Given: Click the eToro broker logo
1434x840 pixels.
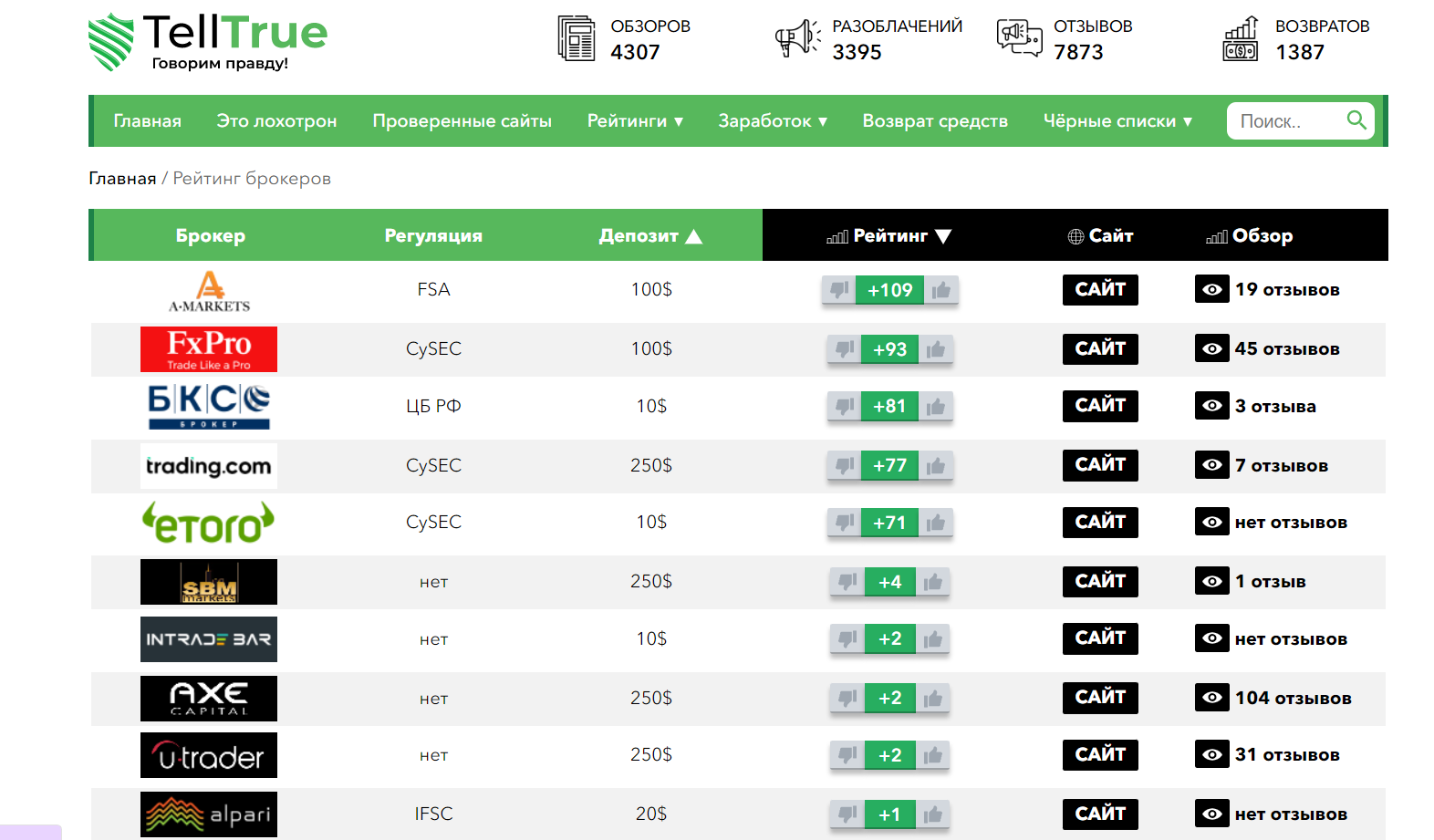Looking at the screenshot, I should click(209, 523).
